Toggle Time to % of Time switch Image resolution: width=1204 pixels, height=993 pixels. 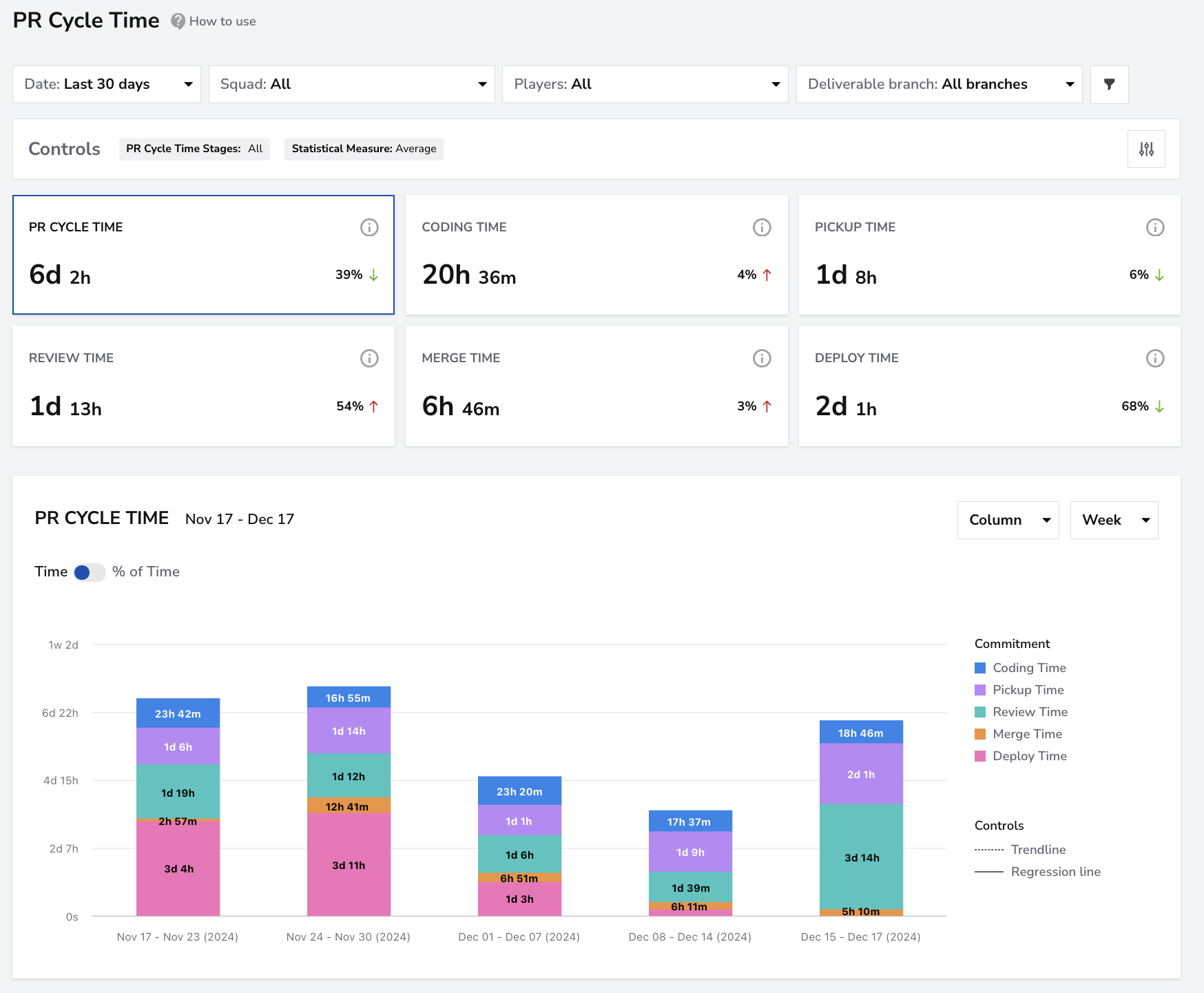[x=90, y=572]
